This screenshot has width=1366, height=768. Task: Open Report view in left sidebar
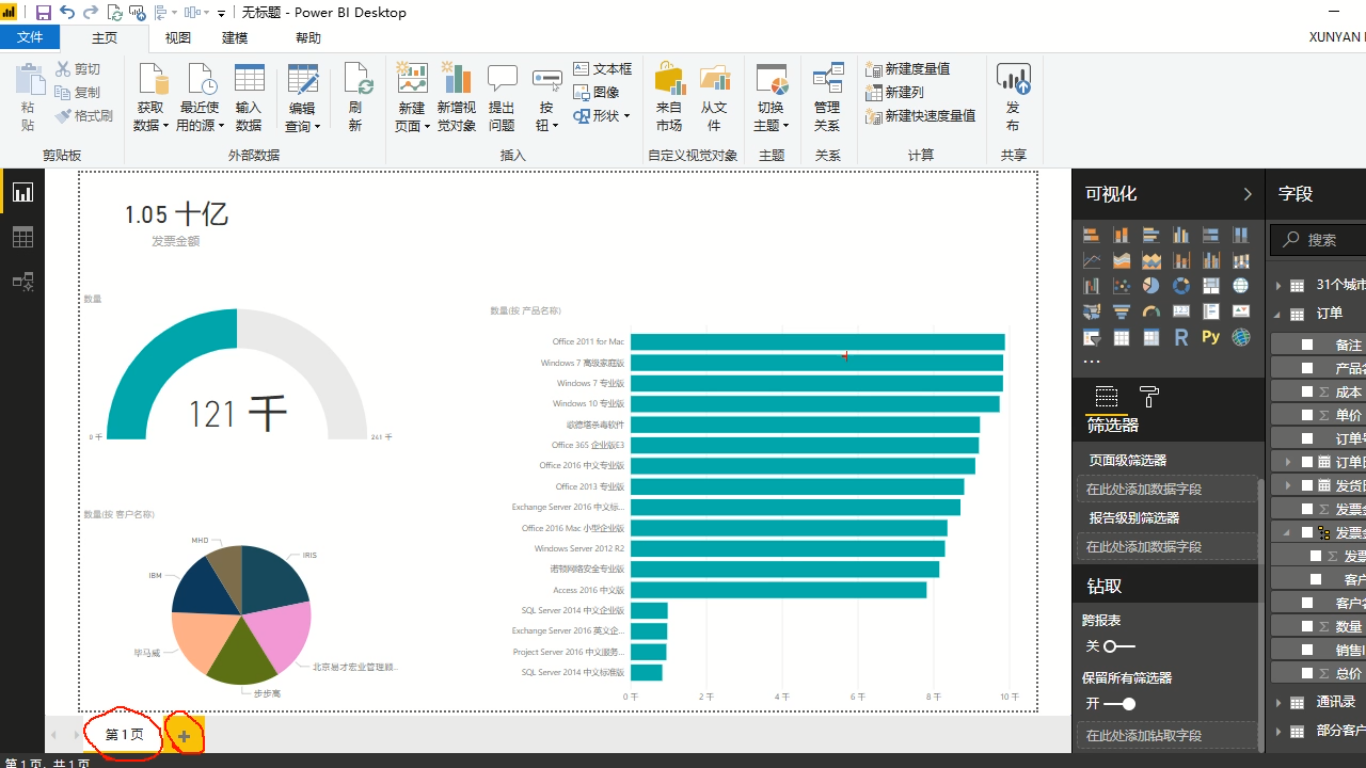pyautogui.click(x=22, y=192)
